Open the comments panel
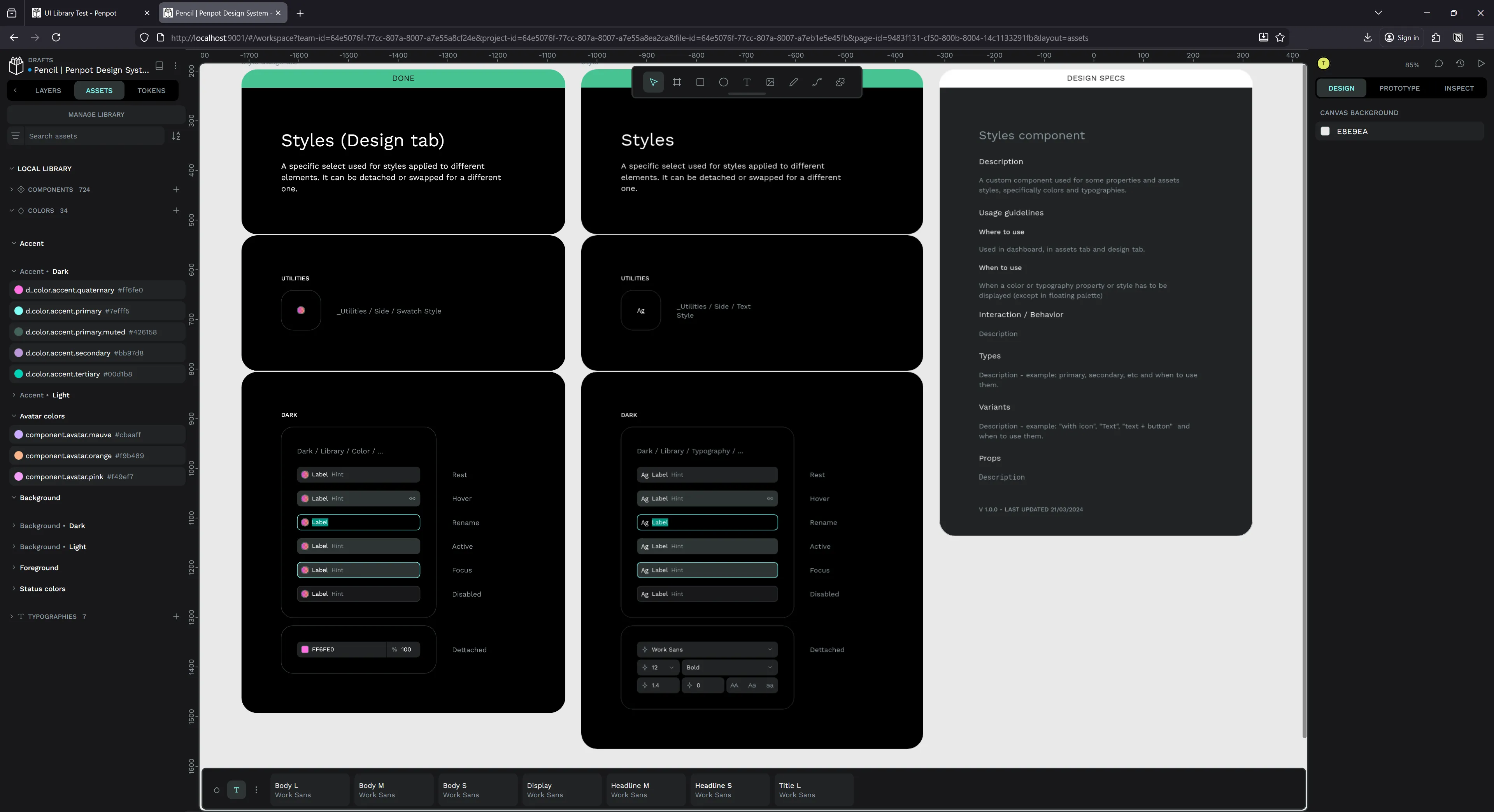 tap(1439, 64)
